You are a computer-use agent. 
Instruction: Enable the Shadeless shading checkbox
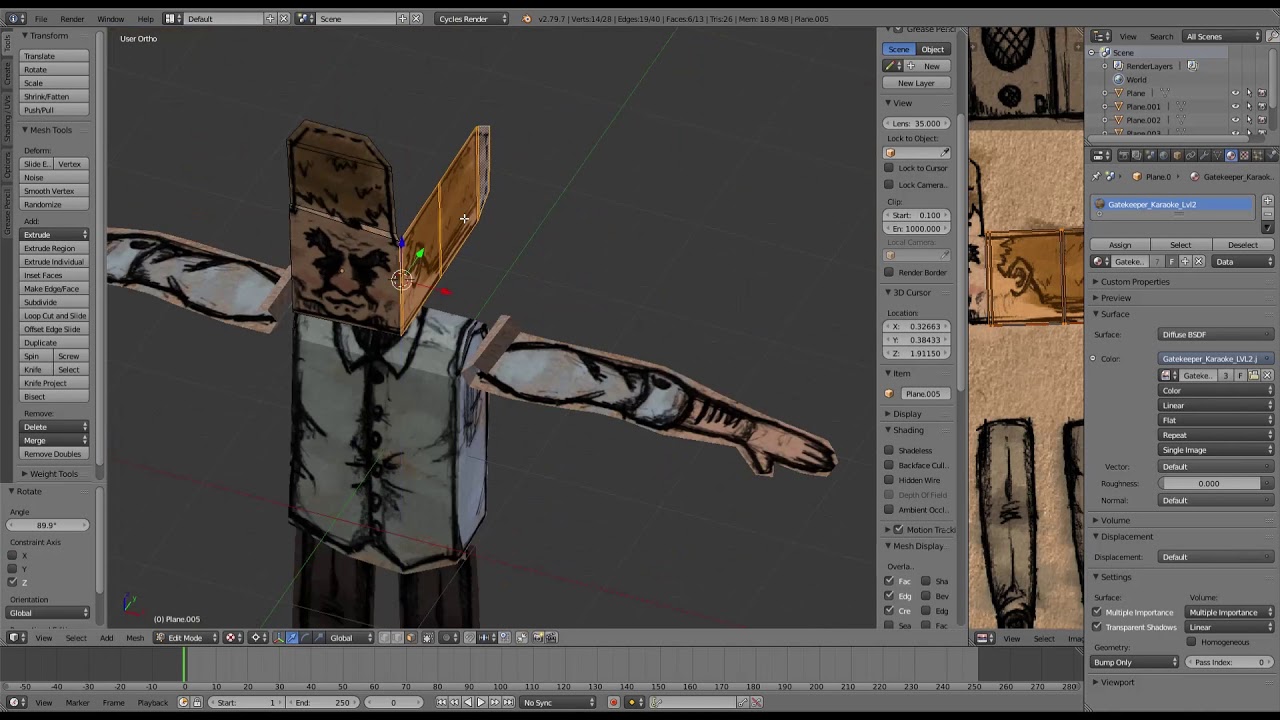point(889,450)
